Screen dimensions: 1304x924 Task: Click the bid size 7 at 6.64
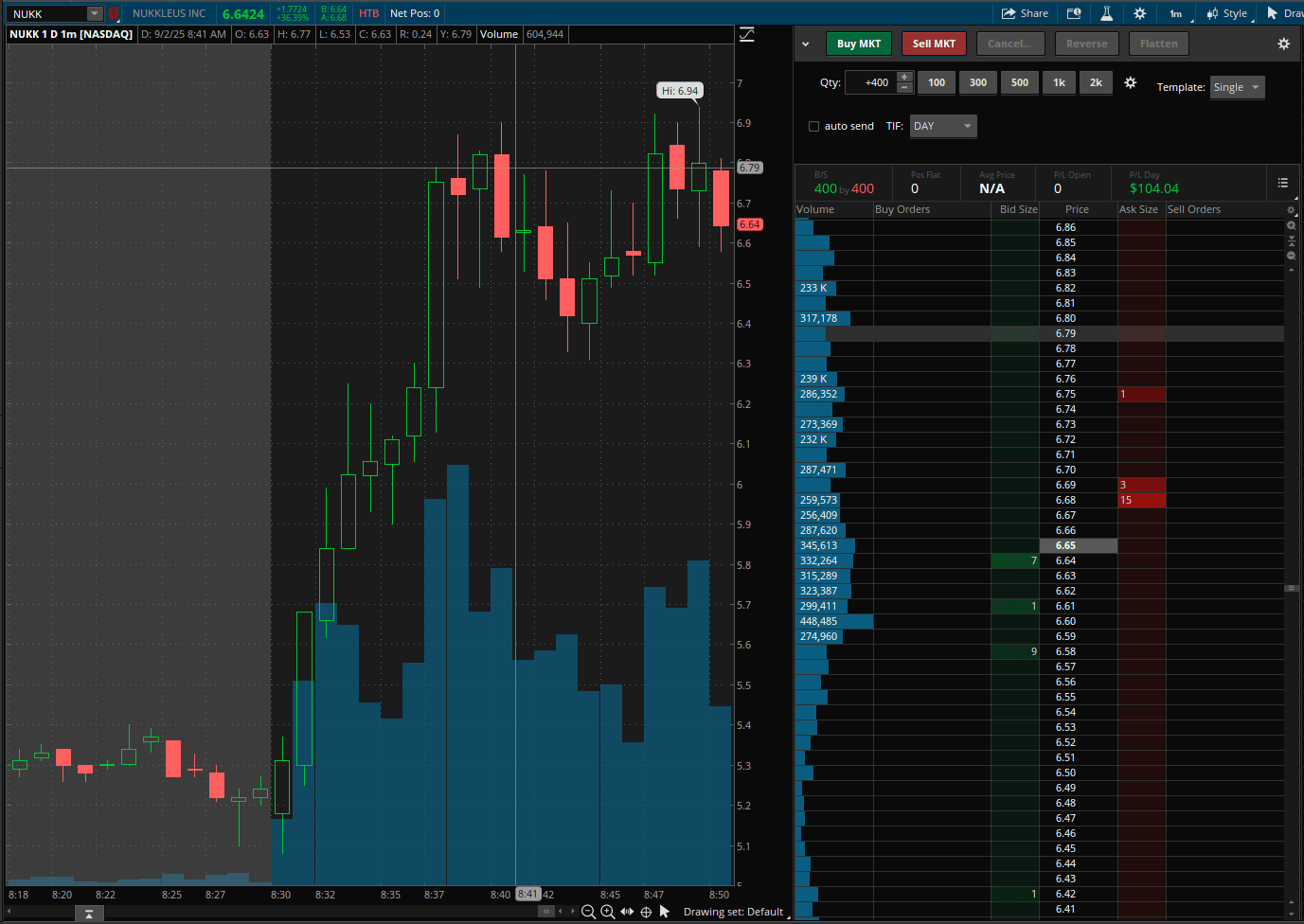click(1015, 560)
